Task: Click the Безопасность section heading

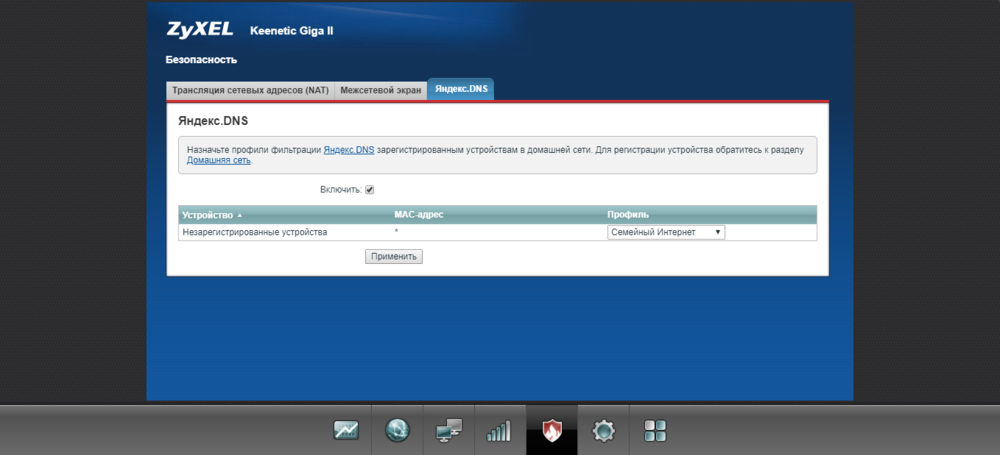Action: click(x=202, y=60)
